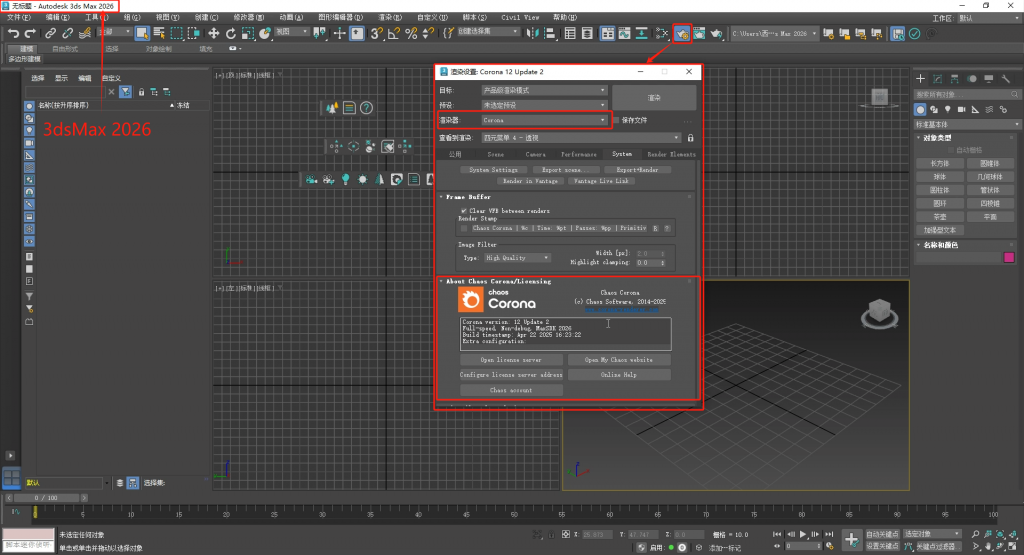Click the Highlight clamping spinner arrows
The height and width of the screenshot is (555, 1024).
point(662,262)
